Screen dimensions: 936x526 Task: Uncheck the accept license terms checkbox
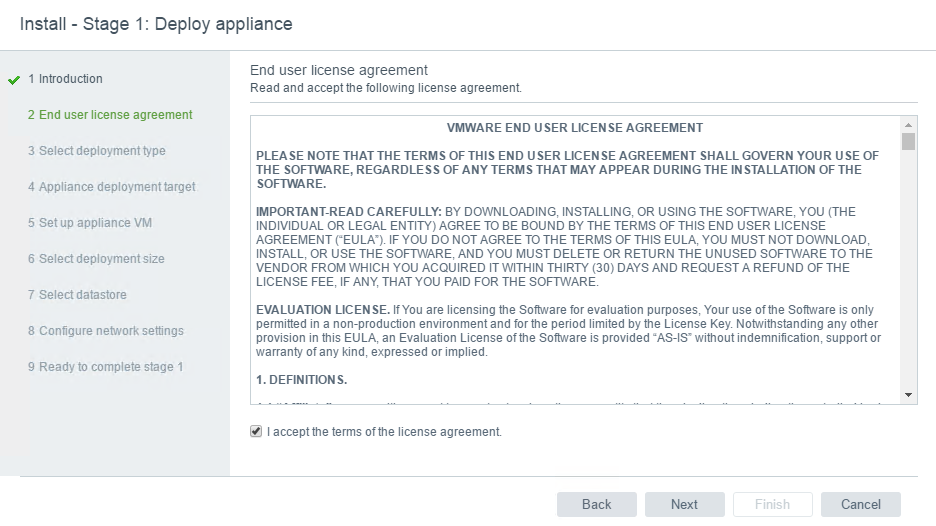[x=256, y=431]
